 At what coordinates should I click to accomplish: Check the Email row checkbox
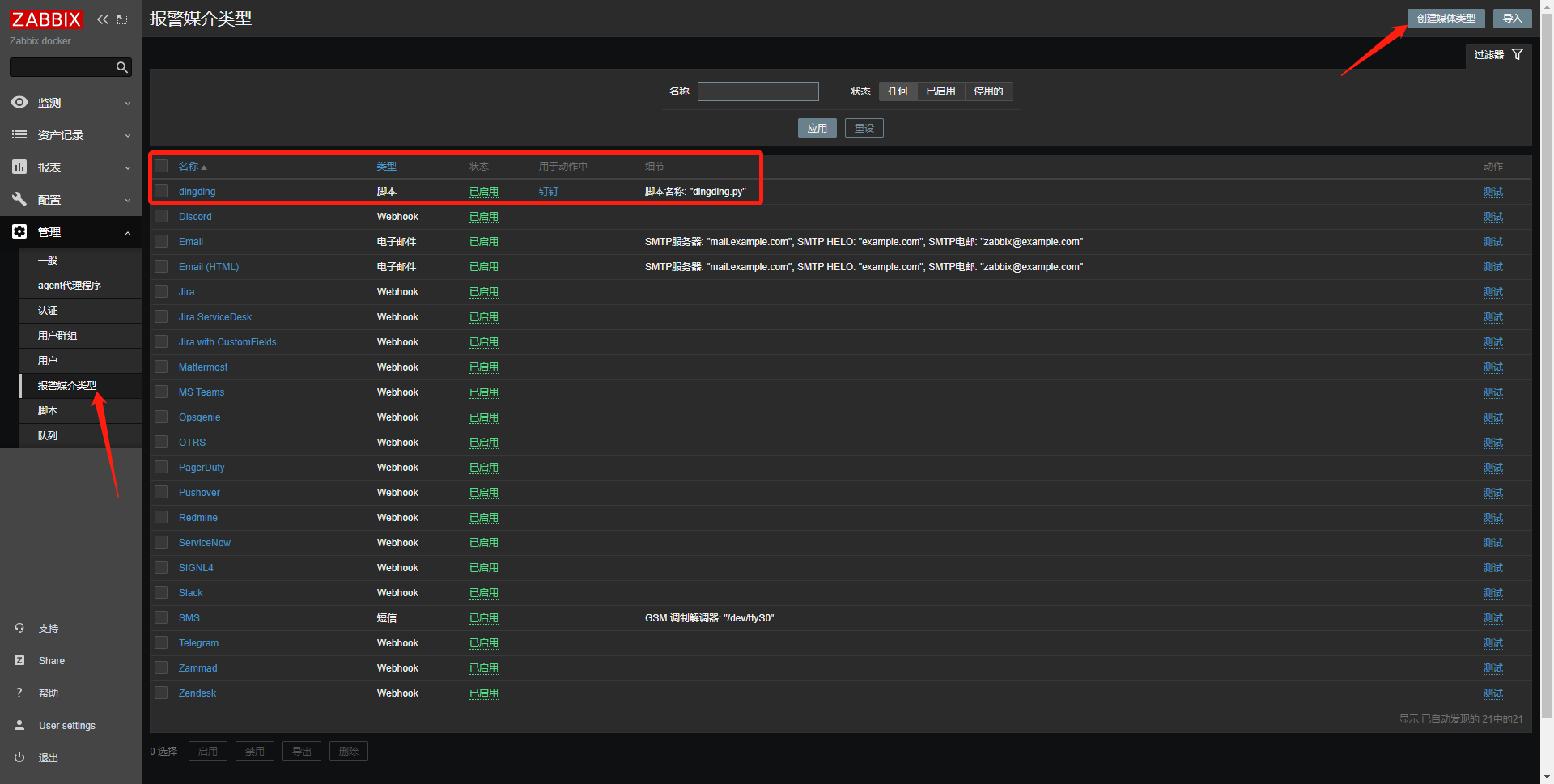(162, 241)
